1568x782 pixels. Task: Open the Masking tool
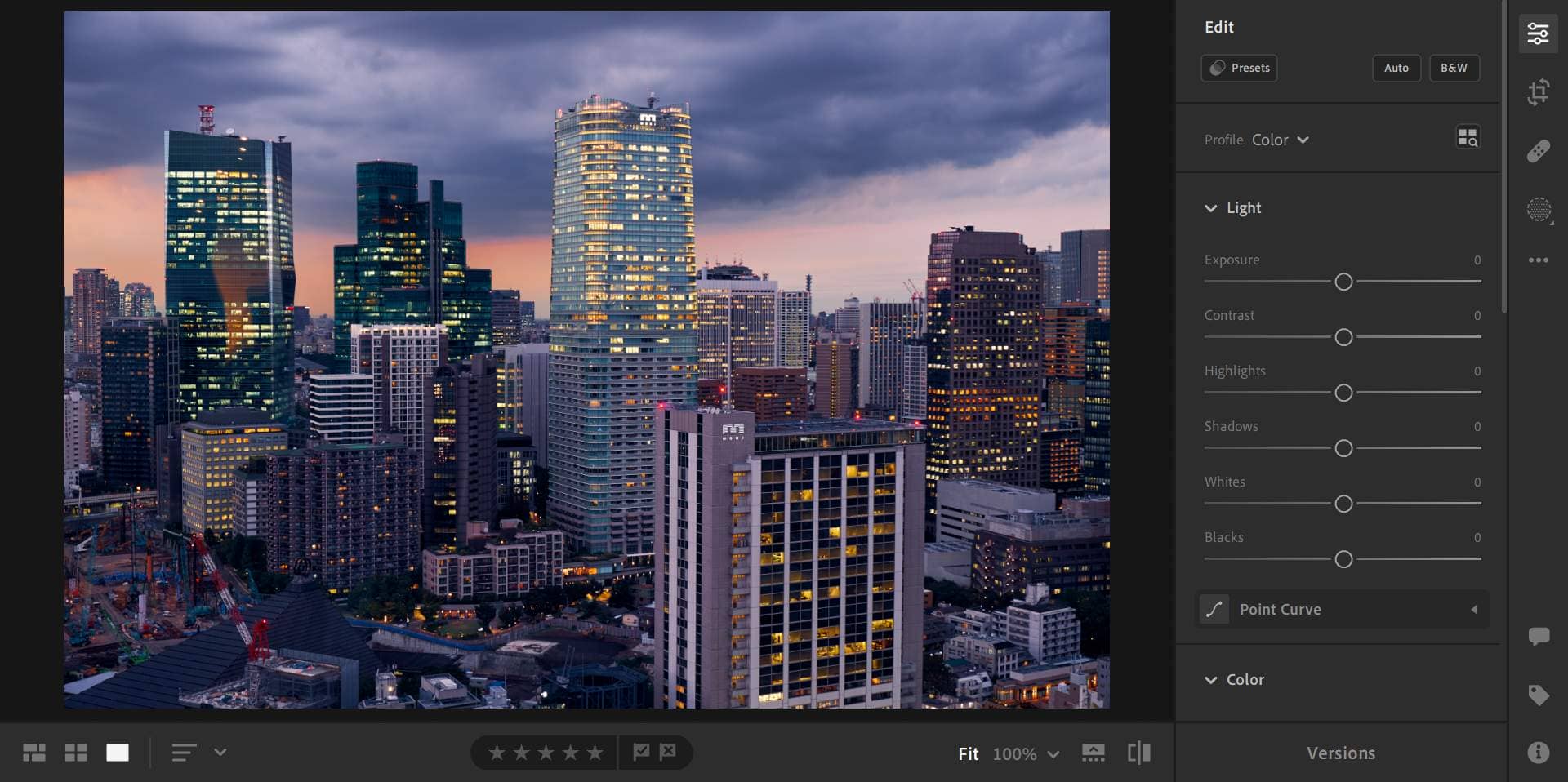[x=1539, y=210]
